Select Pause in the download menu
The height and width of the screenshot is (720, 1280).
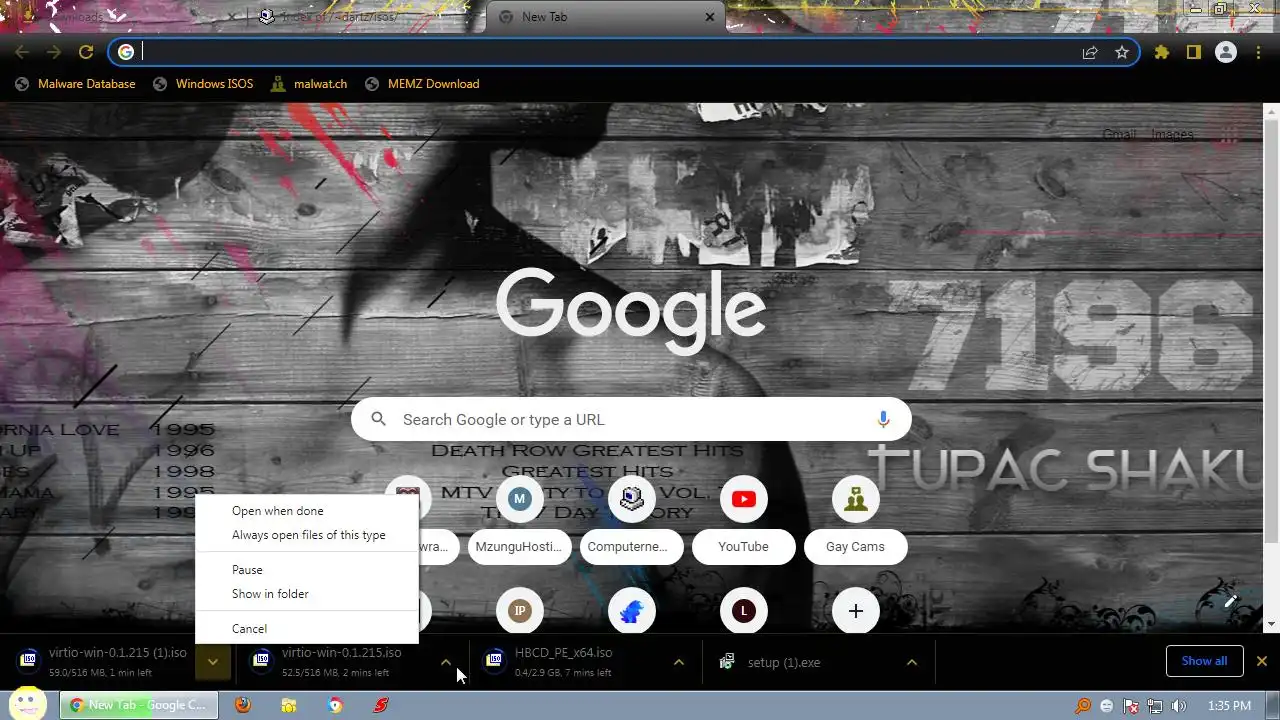pos(307,570)
